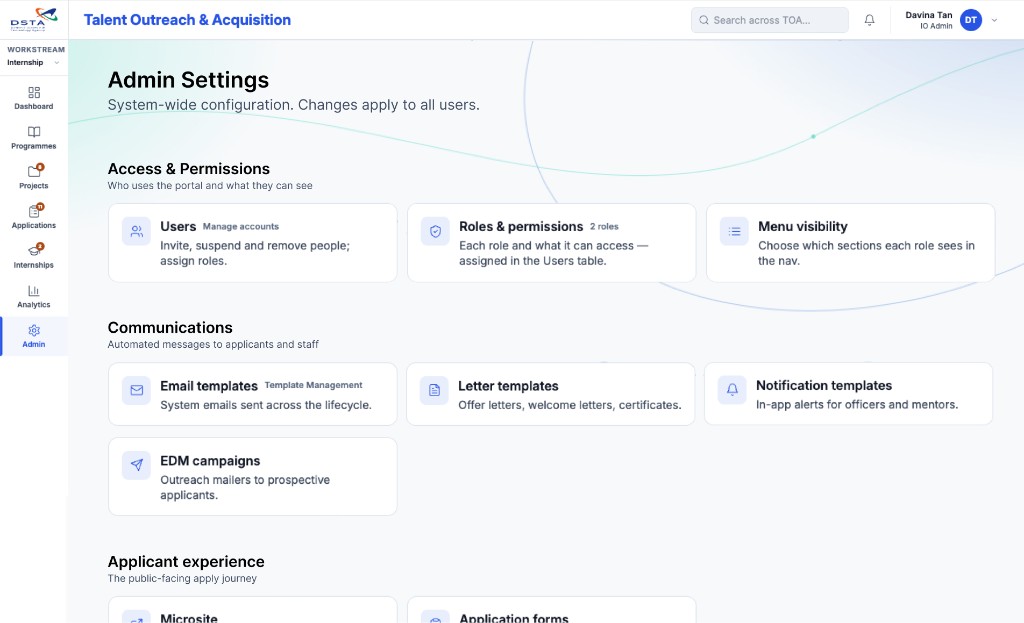Click the Users card people icon
Image resolution: width=1024 pixels, height=623 pixels.
[x=136, y=231]
